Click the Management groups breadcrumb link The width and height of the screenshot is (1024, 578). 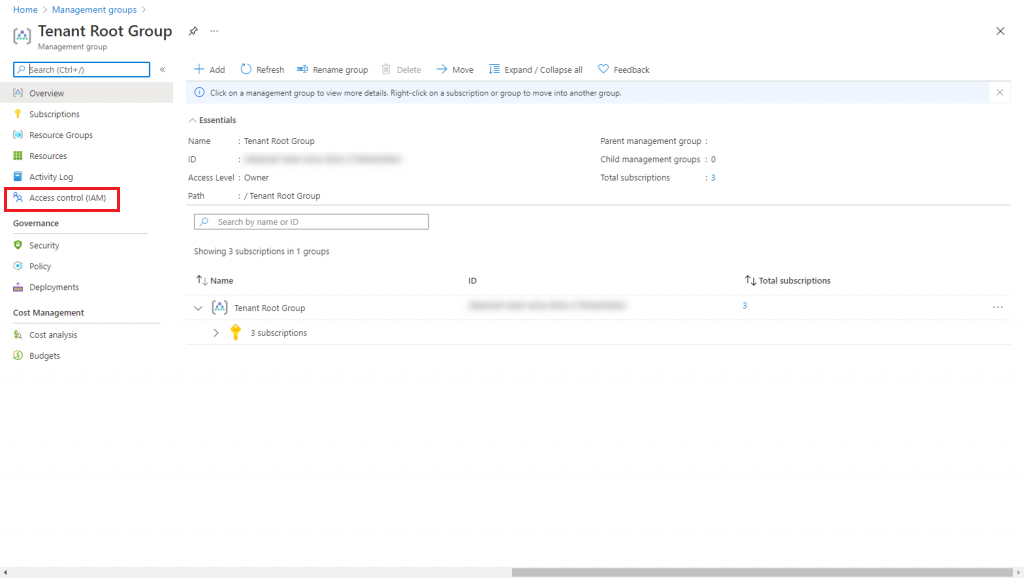pos(94,10)
